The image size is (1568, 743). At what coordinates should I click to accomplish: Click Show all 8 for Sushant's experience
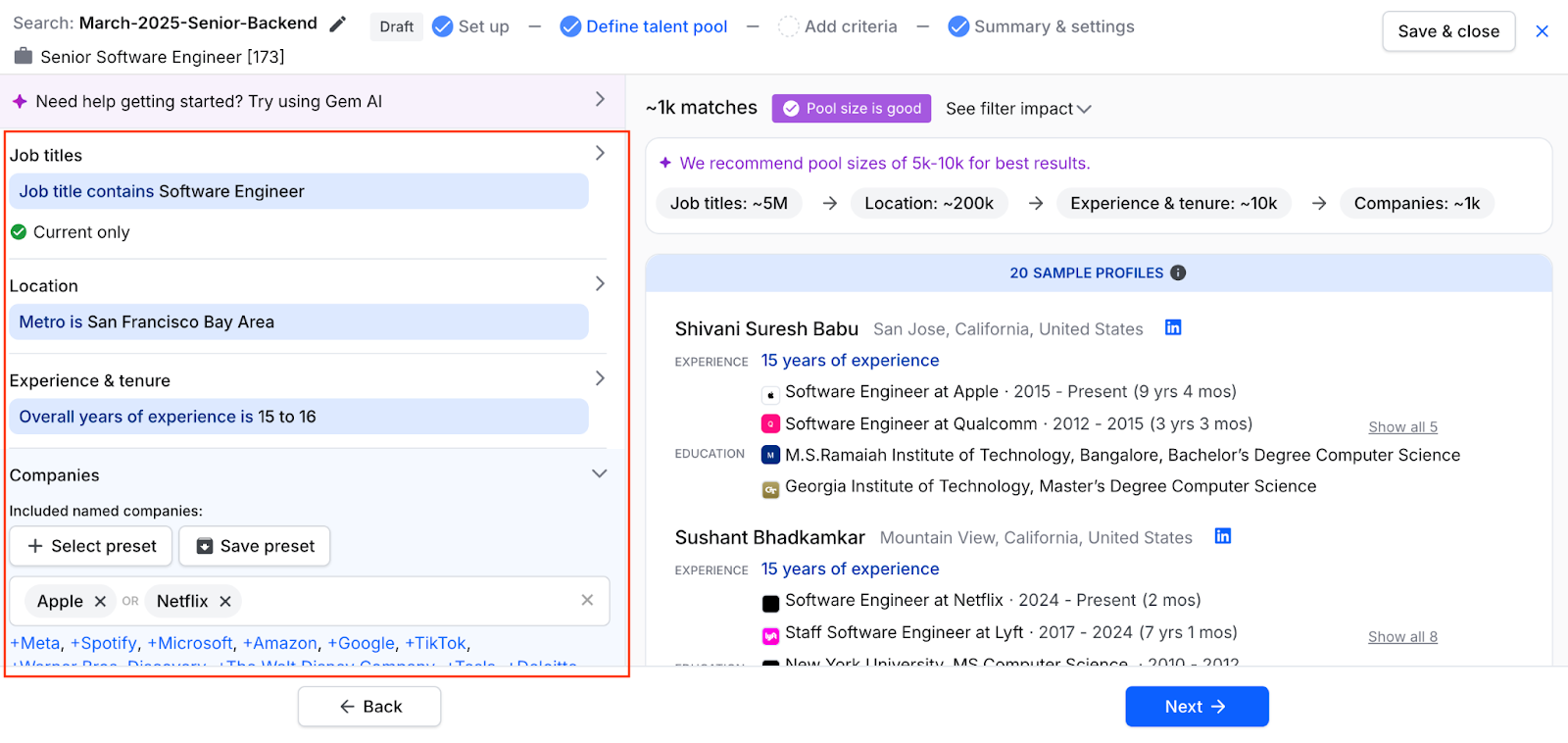pos(1402,637)
